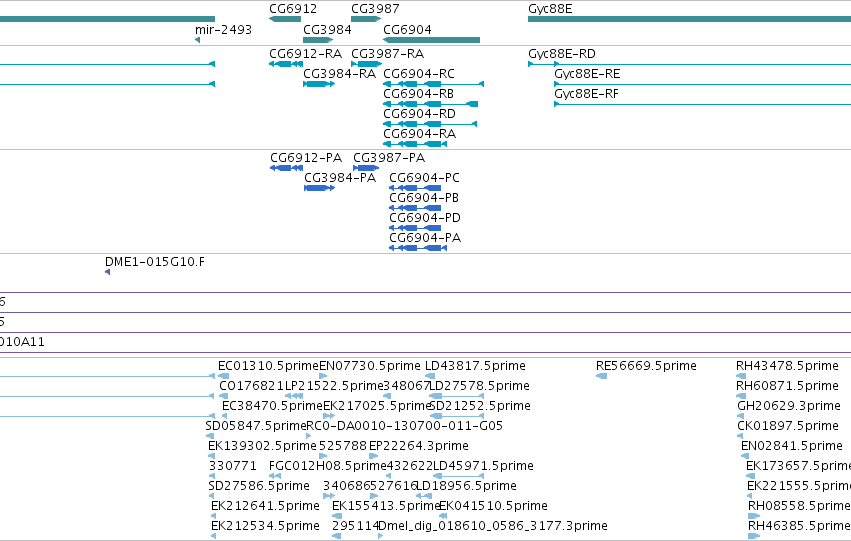Select EST SD21252.5prime
Screen dimensions: 851x541
click(480, 406)
